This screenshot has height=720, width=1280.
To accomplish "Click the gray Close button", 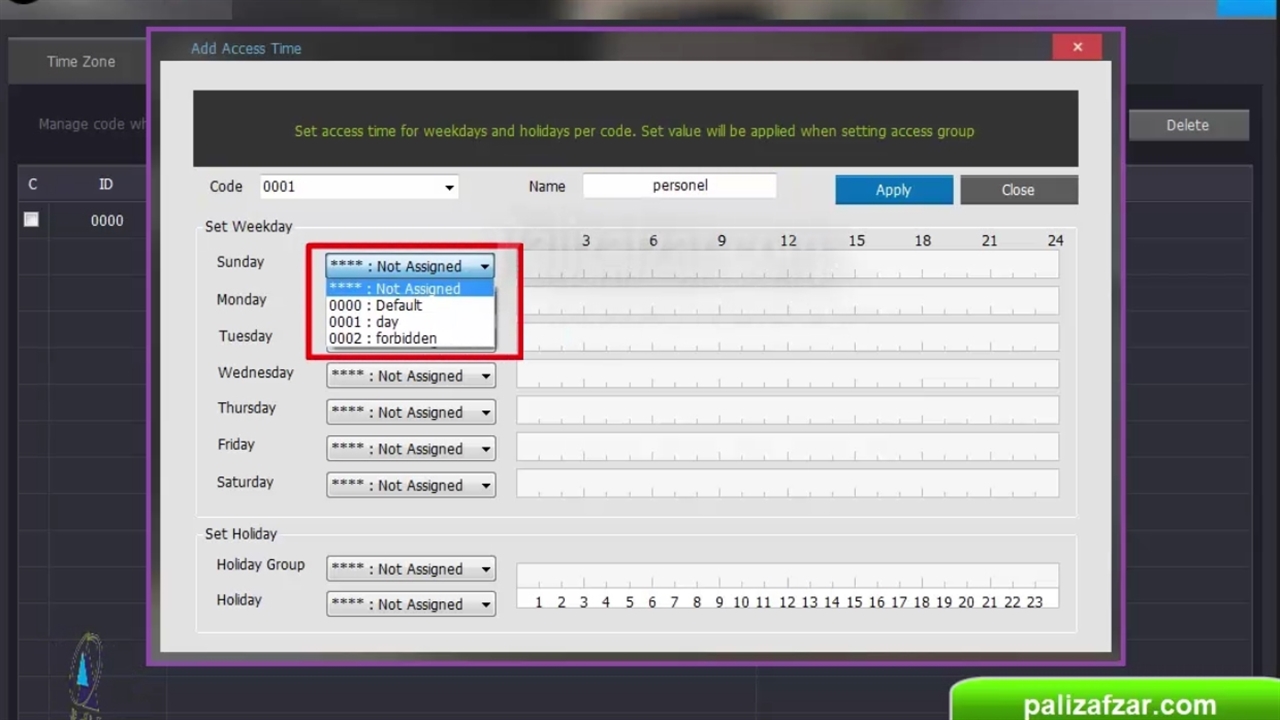I will pyautogui.click(x=1018, y=190).
